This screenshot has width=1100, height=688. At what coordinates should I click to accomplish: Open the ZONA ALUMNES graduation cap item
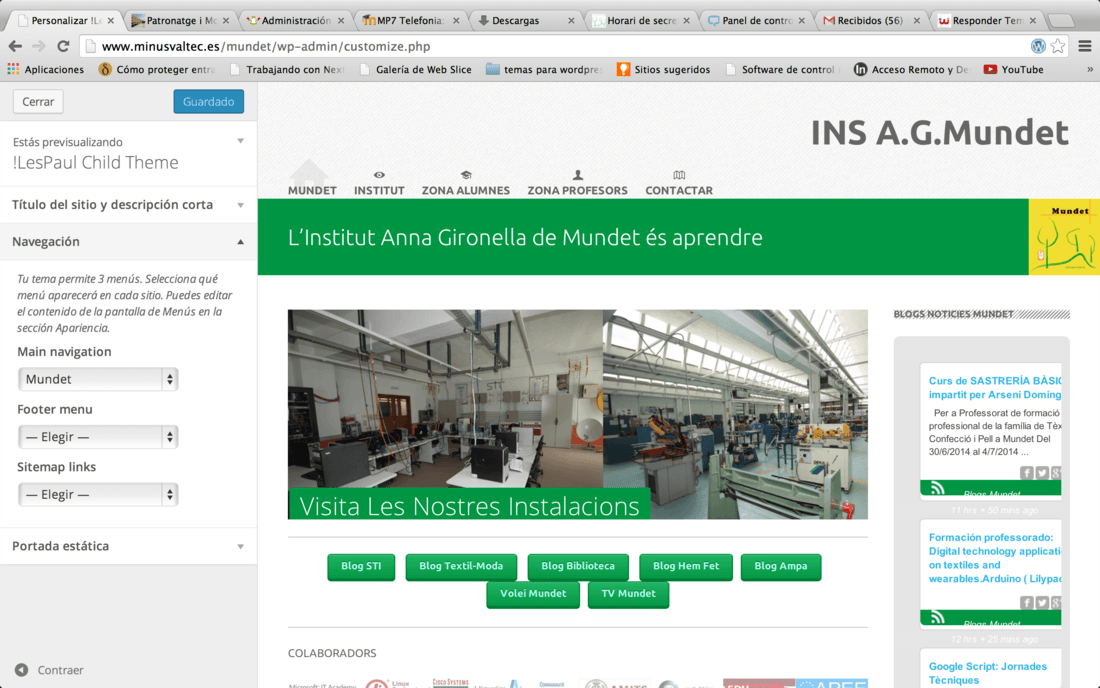466,184
